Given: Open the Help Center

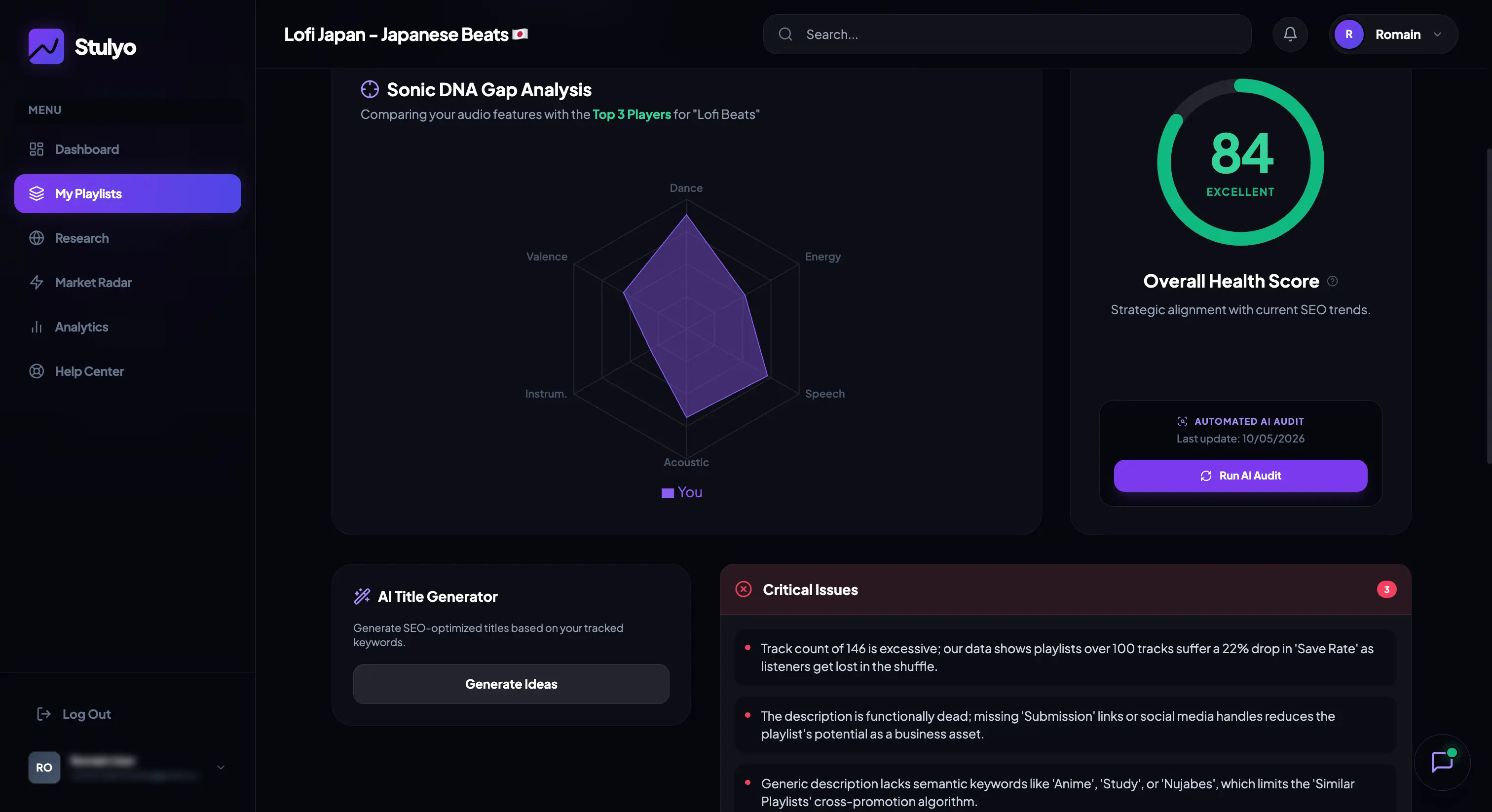Looking at the screenshot, I should 127,371.
